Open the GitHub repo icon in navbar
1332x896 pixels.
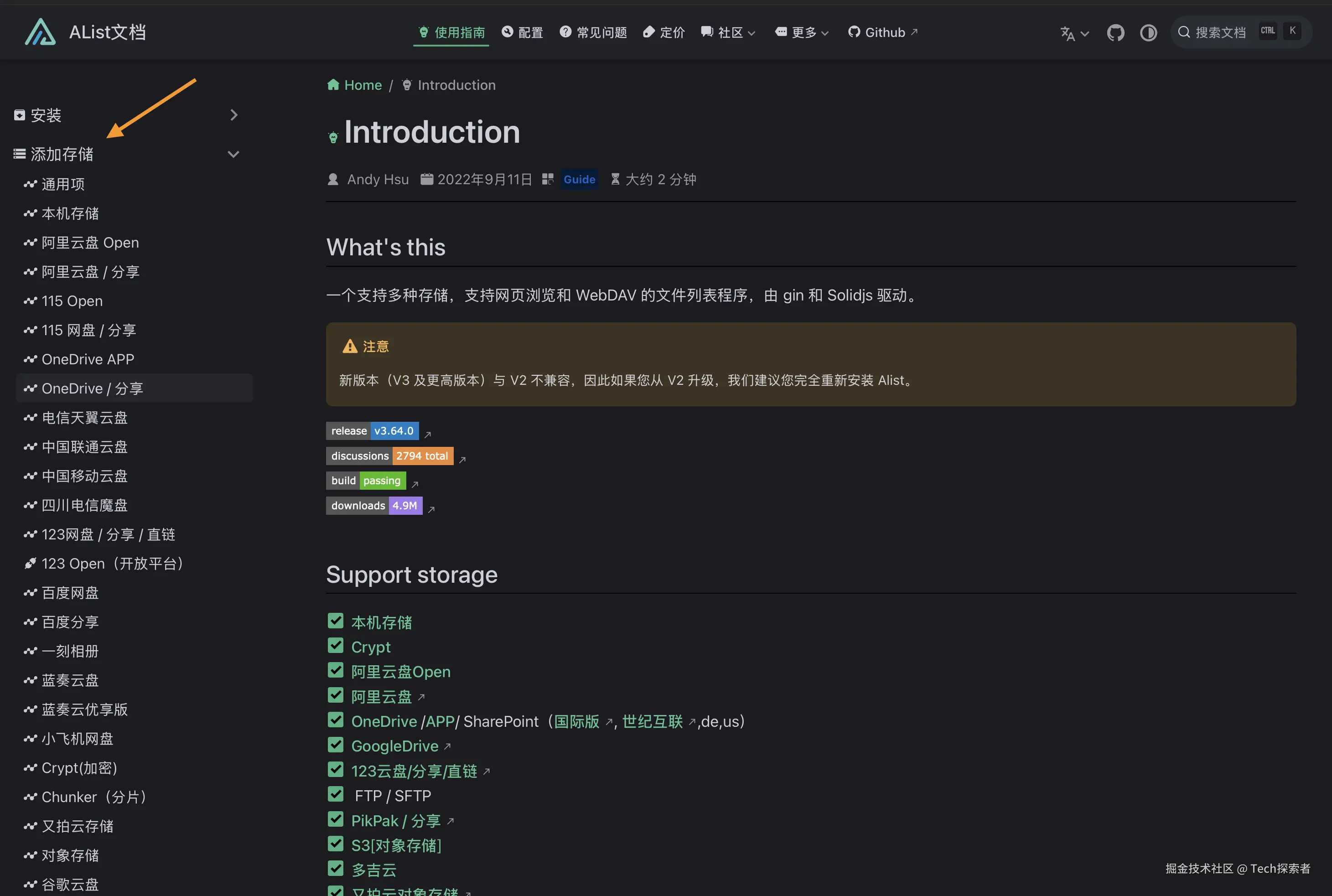[x=1115, y=32]
